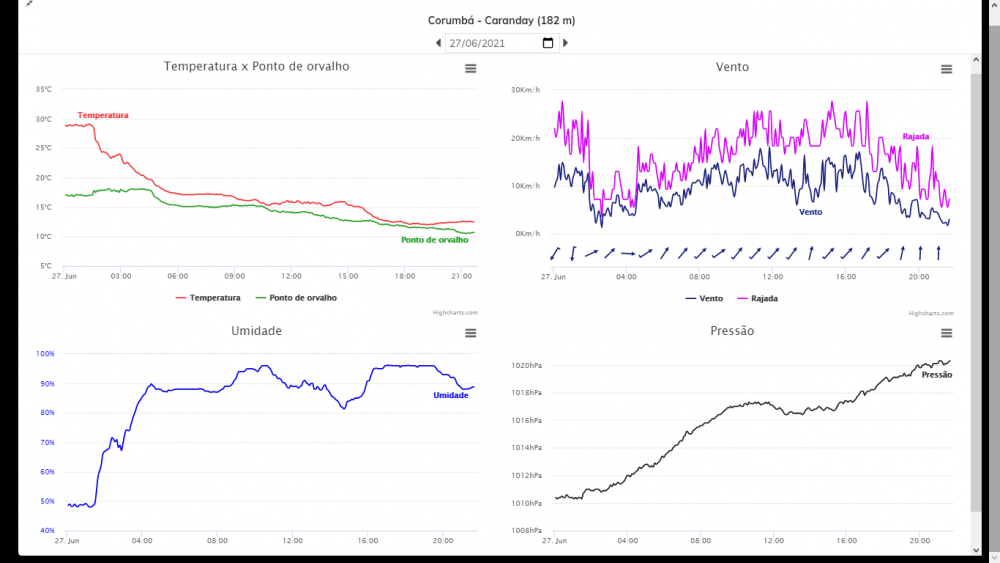1000x563 pixels.
Task: Open the Temperatura x Ponto de orvalho chart menu
Action: (x=470, y=68)
